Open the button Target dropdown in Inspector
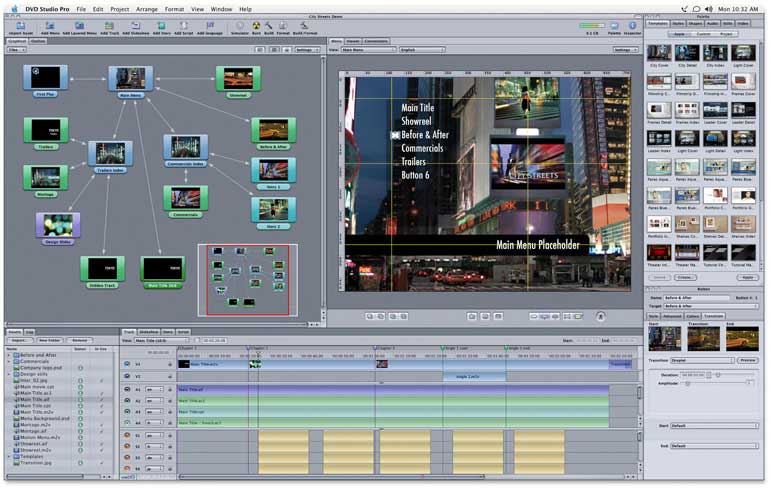This screenshot has width=771, height=488. 710,306
